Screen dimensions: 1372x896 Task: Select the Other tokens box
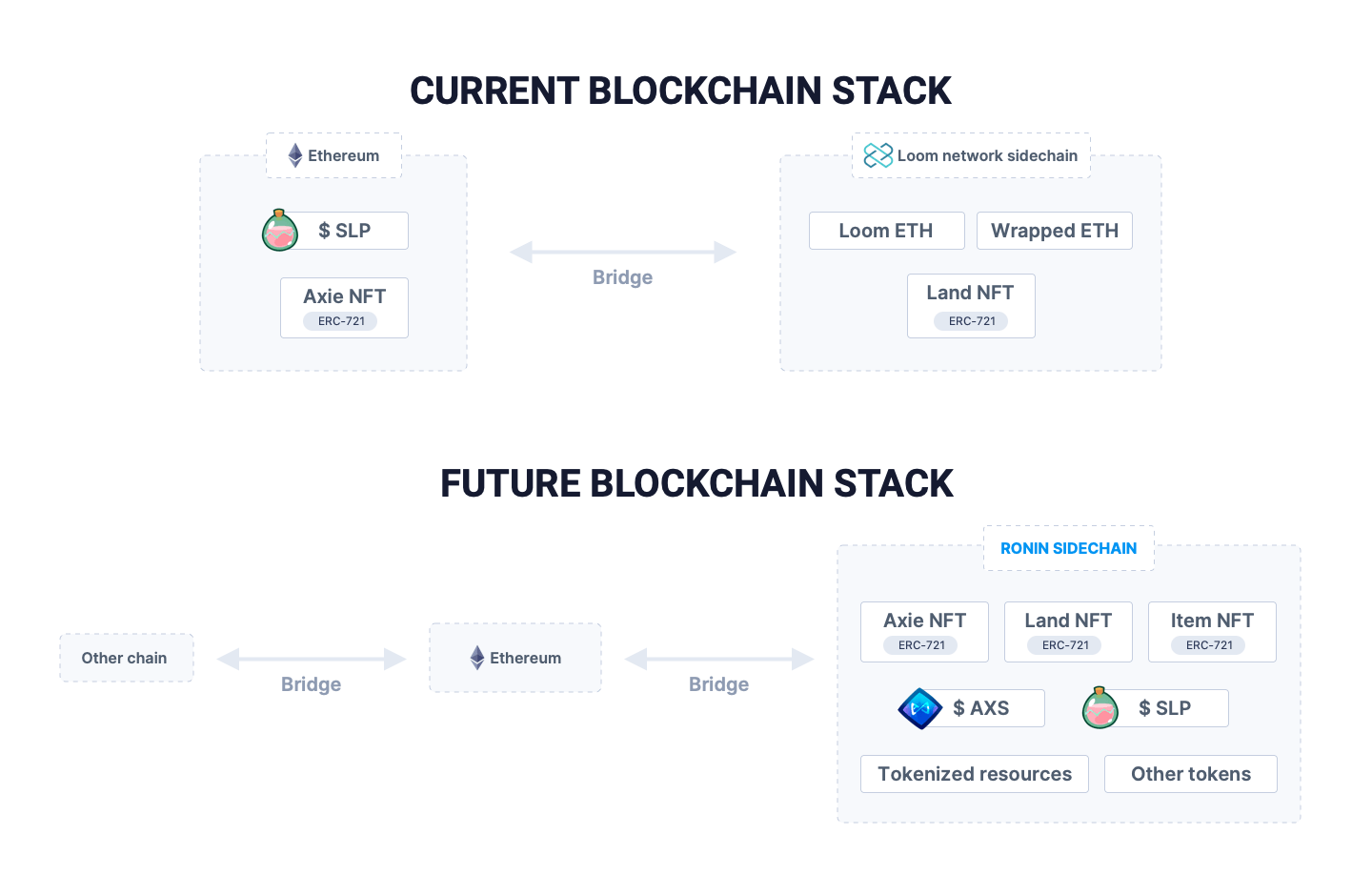pyautogui.click(x=1190, y=774)
